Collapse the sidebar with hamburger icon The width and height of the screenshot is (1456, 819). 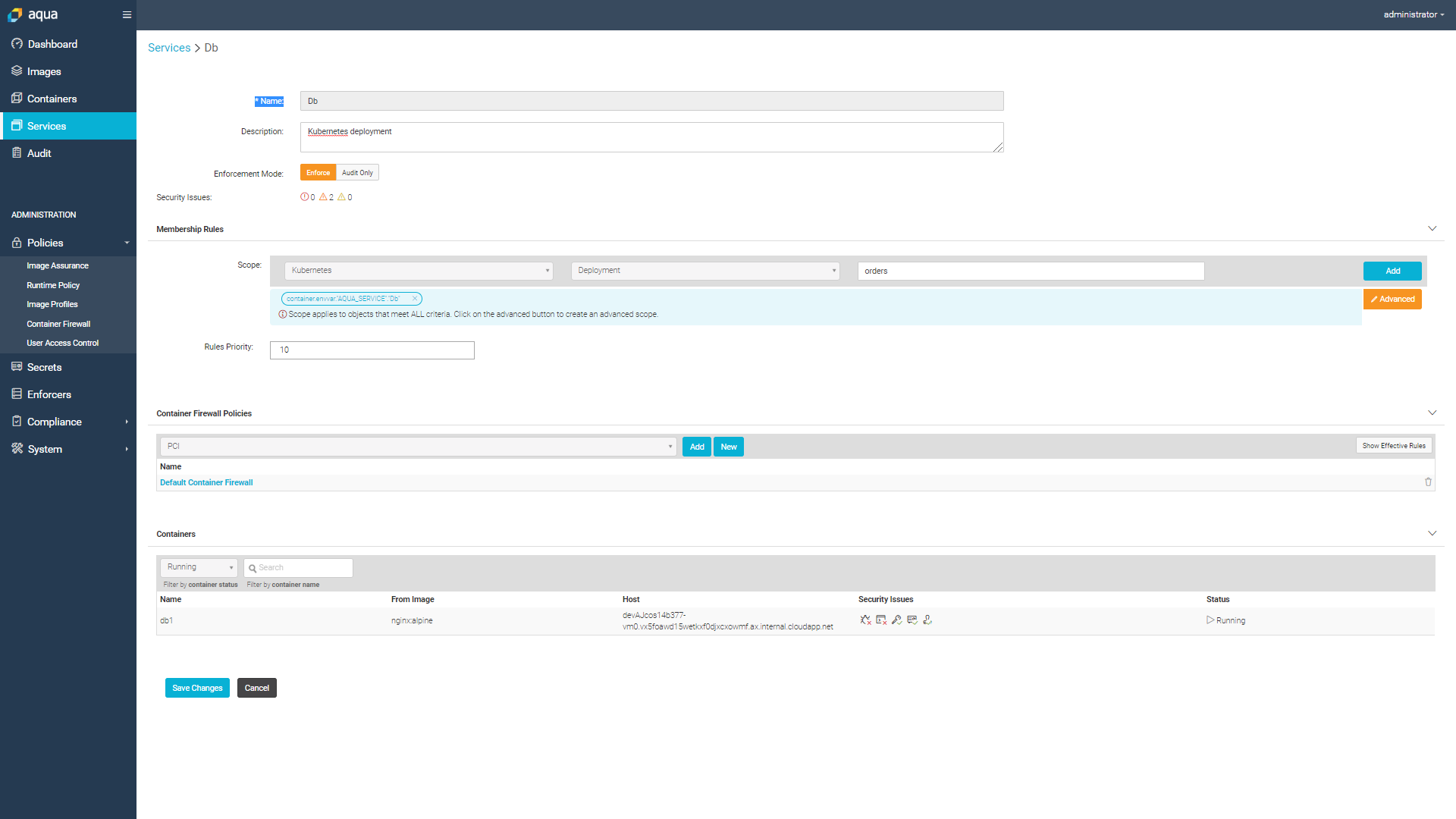[127, 14]
